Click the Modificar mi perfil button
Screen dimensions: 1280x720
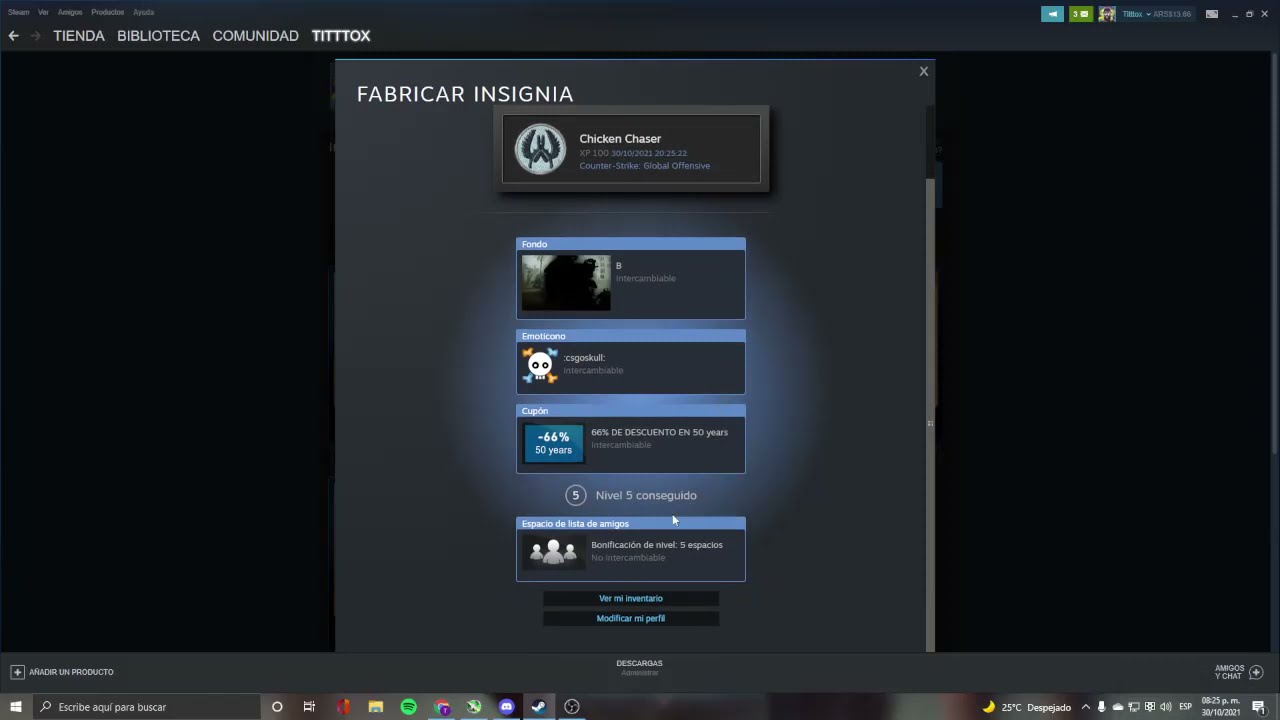(631, 618)
